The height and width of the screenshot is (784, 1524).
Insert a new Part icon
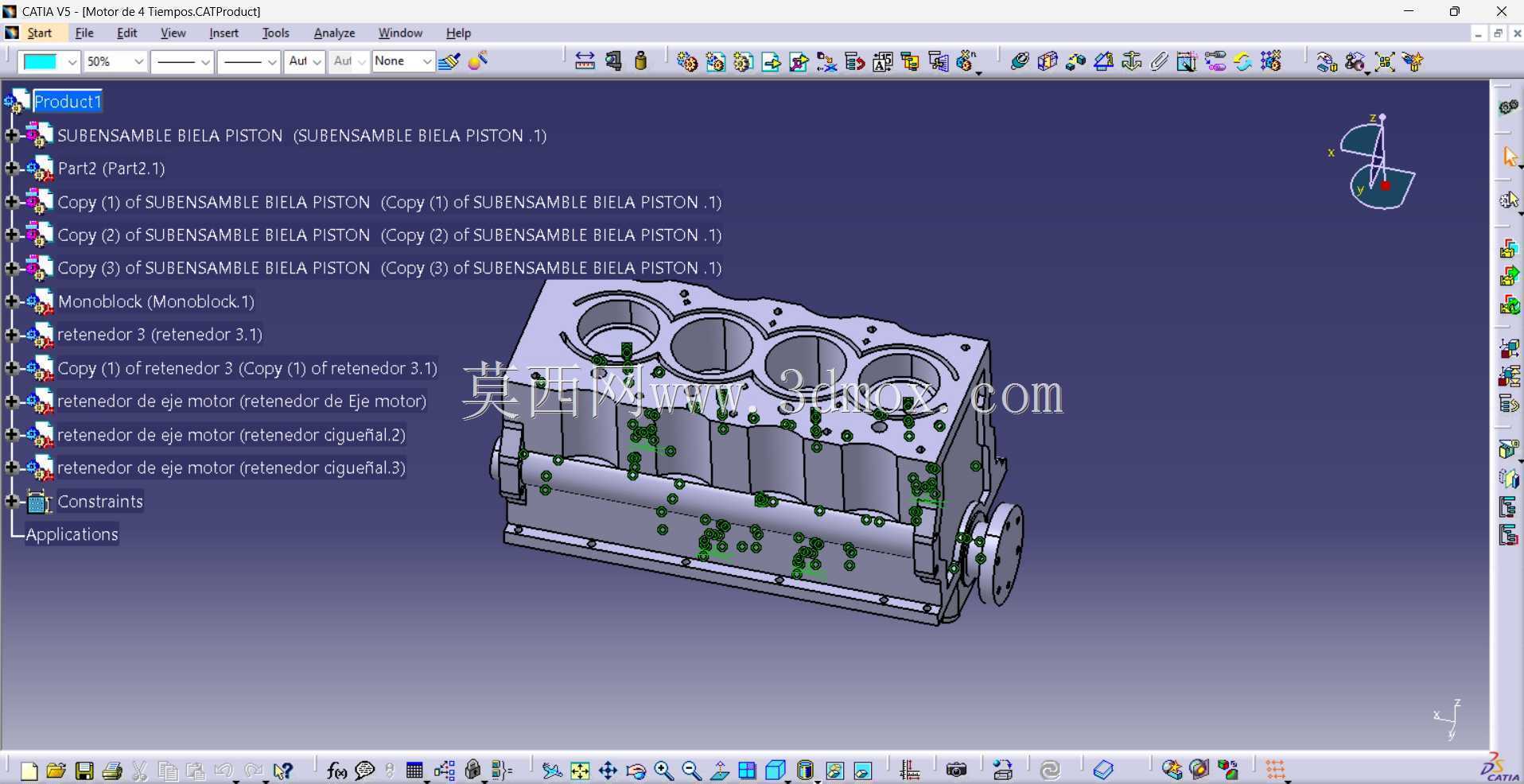(x=744, y=61)
